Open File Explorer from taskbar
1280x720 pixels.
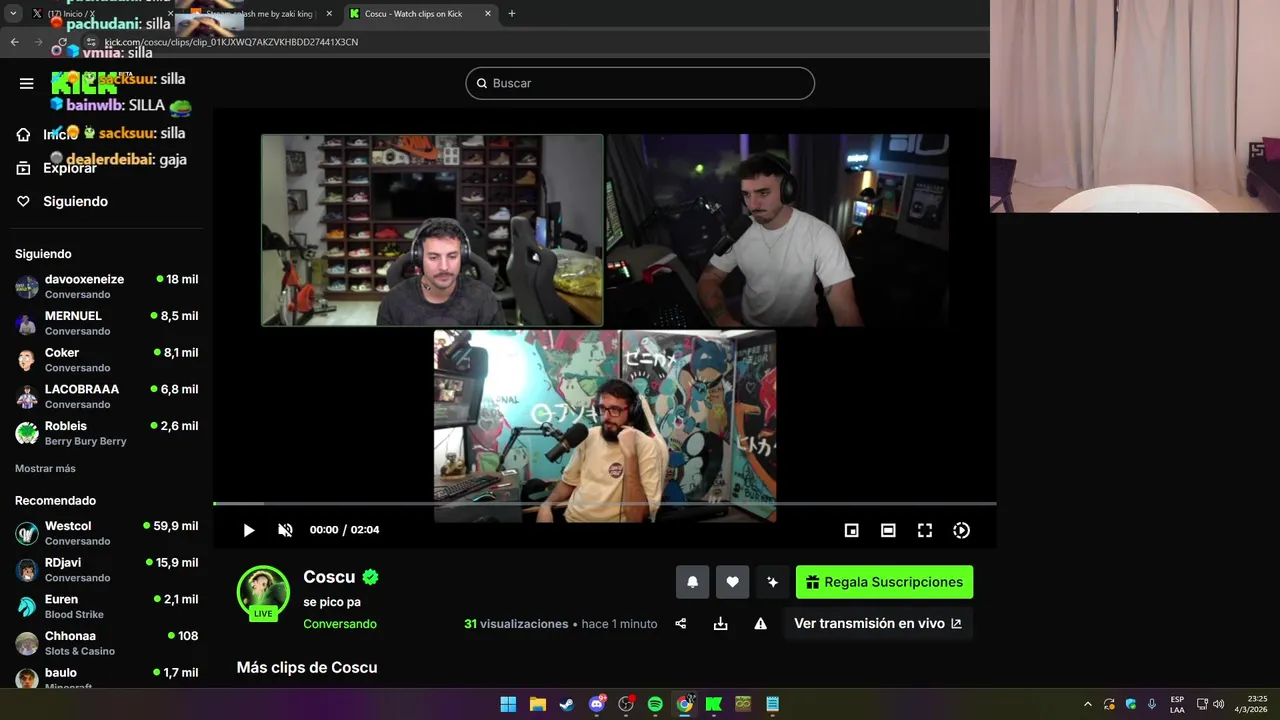537,704
